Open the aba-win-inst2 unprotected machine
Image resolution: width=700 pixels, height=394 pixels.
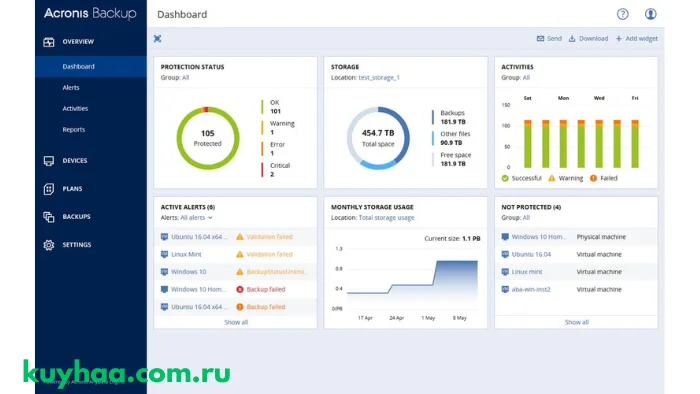click(x=531, y=290)
